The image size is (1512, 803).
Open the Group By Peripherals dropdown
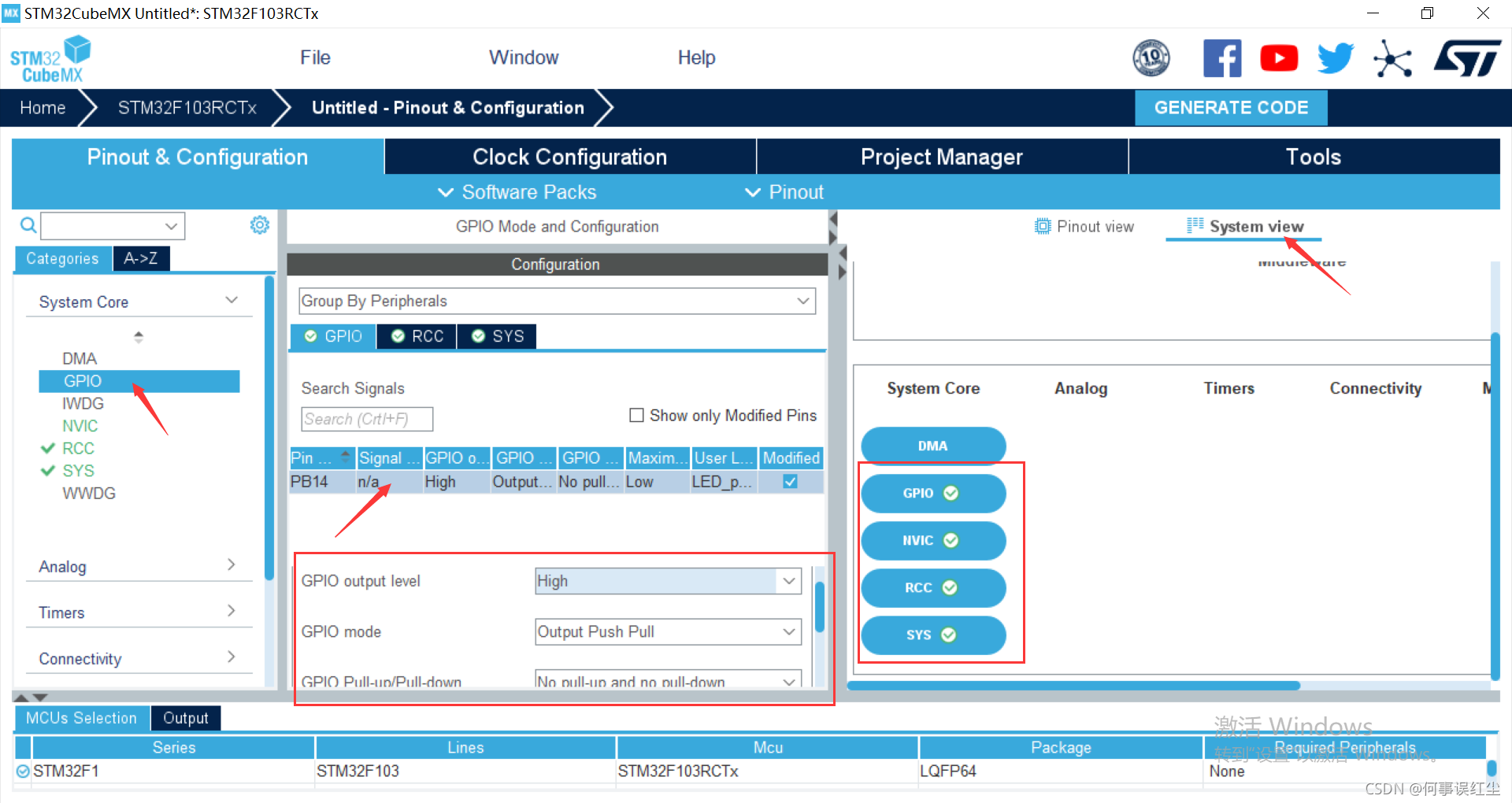pos(557,301)
